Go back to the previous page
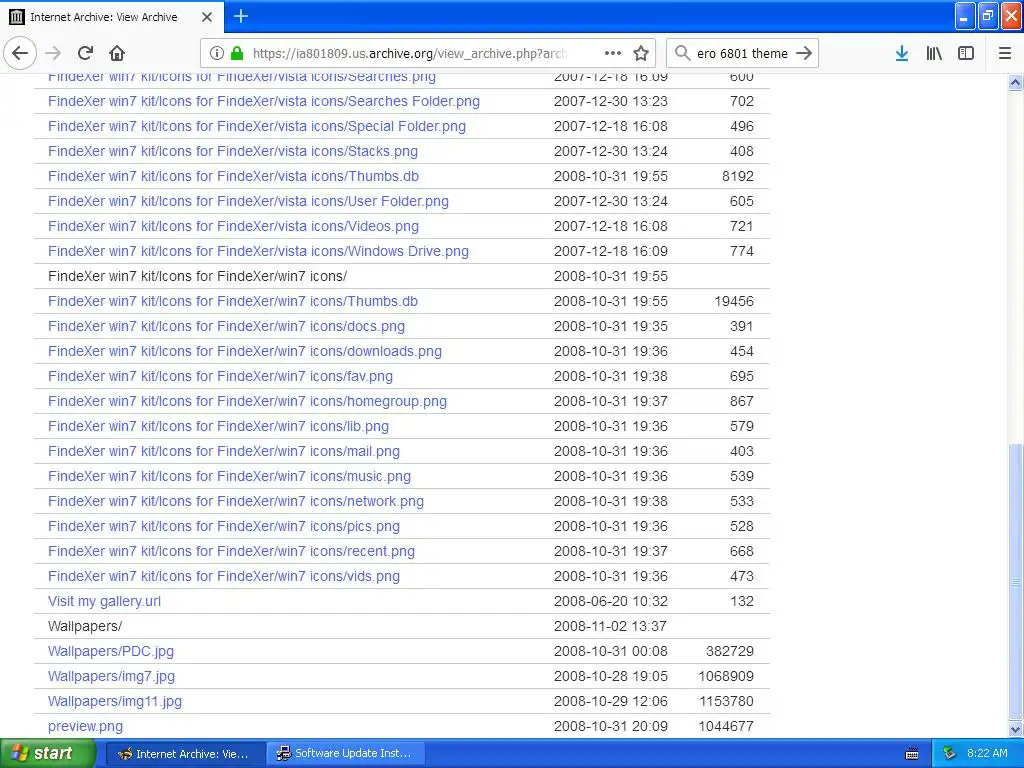Image resolution: width=1024 pixels, height=768 pixels. coord(20,53)
